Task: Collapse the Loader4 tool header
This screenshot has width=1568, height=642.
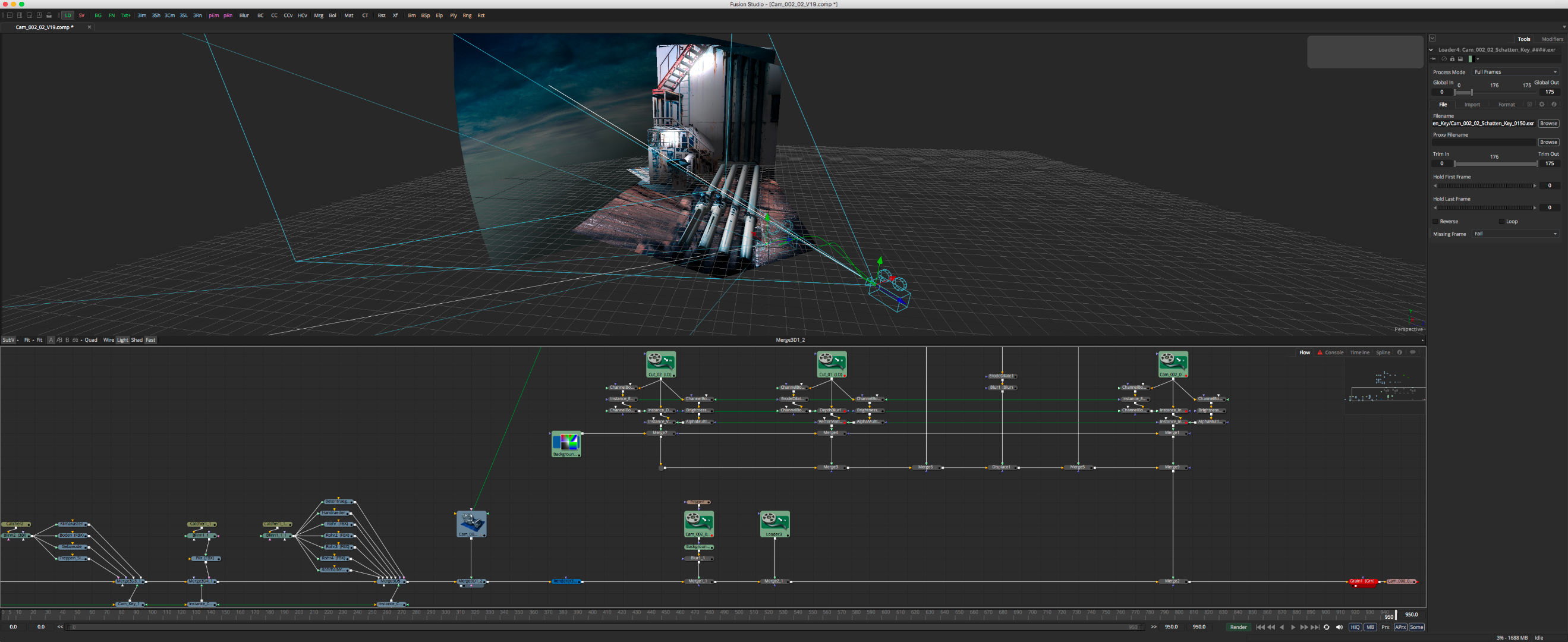Action: tap(1431, 50)
